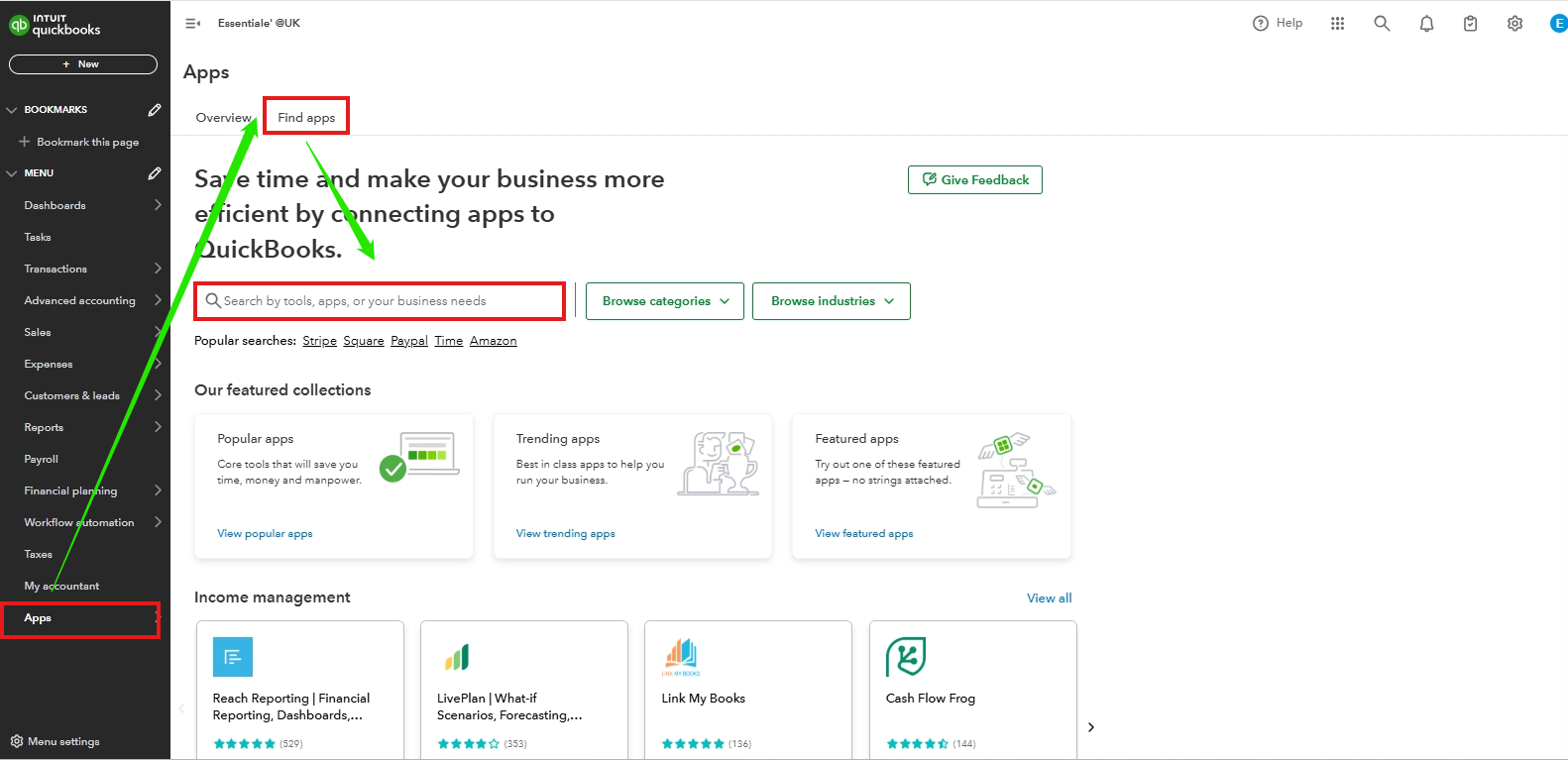Open View featured apps link
This screenshot has height=760, width=1568.
[864, 533]
